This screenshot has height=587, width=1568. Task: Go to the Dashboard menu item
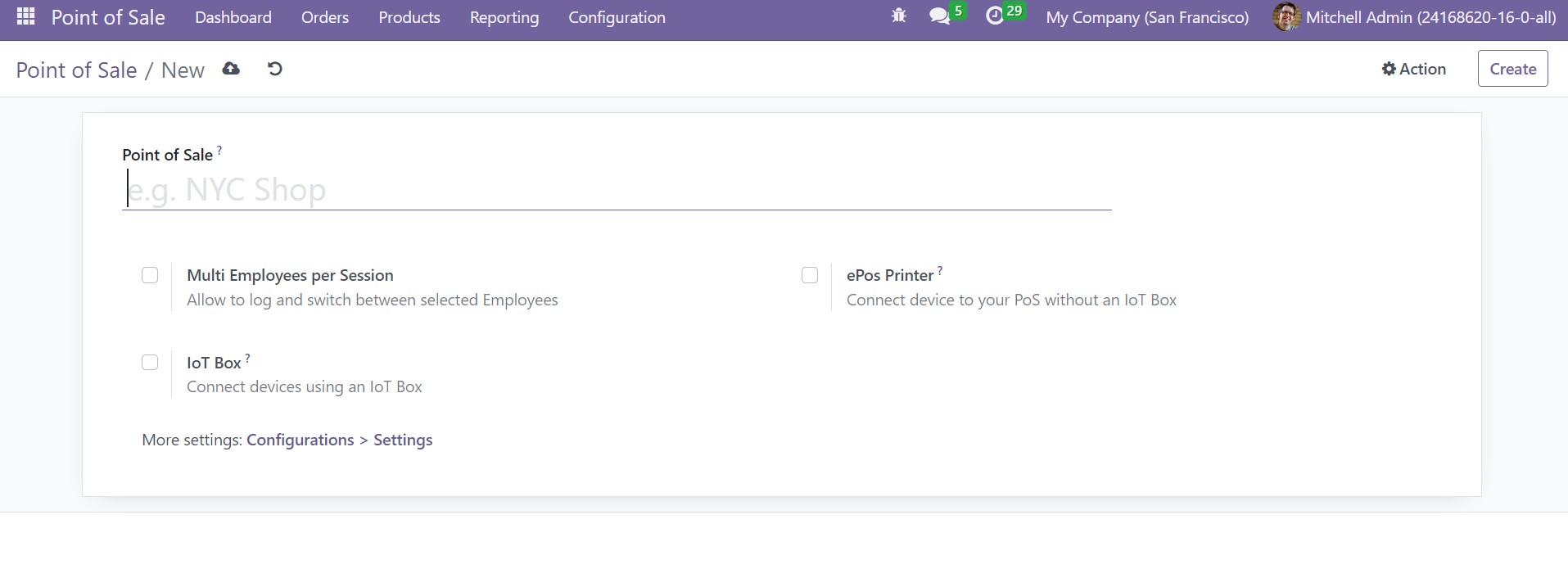(233, 17)
